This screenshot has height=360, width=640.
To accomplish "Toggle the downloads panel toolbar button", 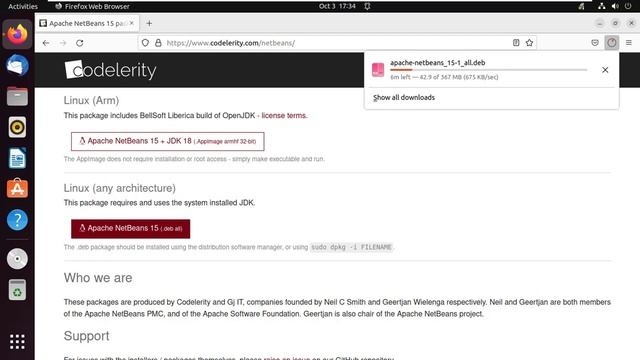I will 611,42.
